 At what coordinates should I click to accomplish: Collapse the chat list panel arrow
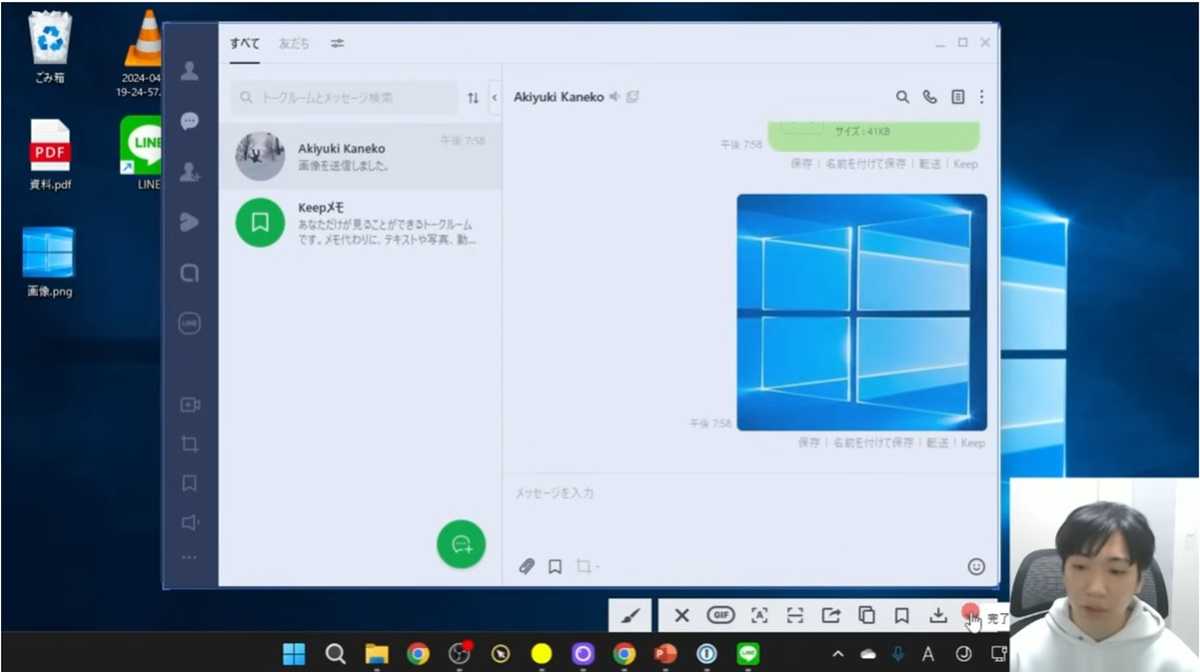coord(494,98)
